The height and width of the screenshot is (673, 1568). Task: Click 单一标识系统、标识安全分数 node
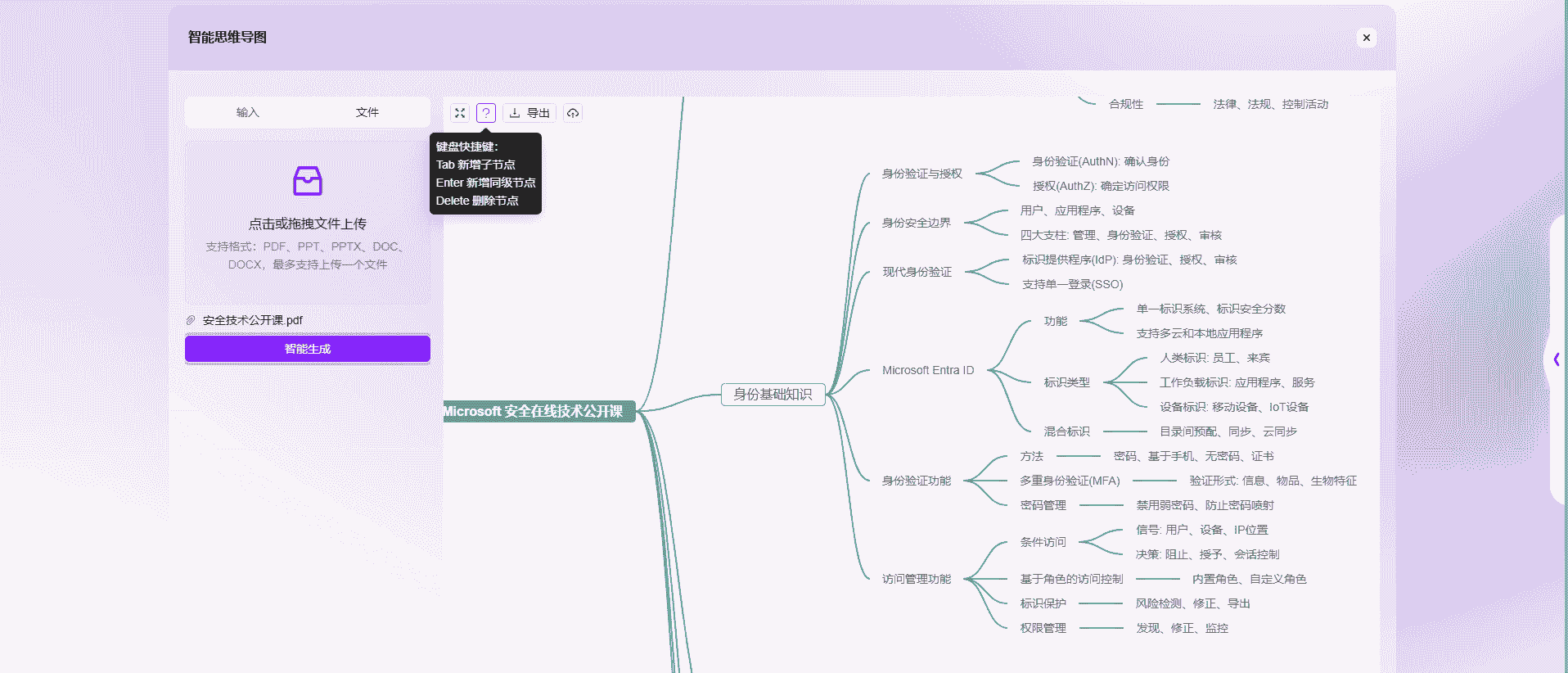click(x=1210, y=309)
